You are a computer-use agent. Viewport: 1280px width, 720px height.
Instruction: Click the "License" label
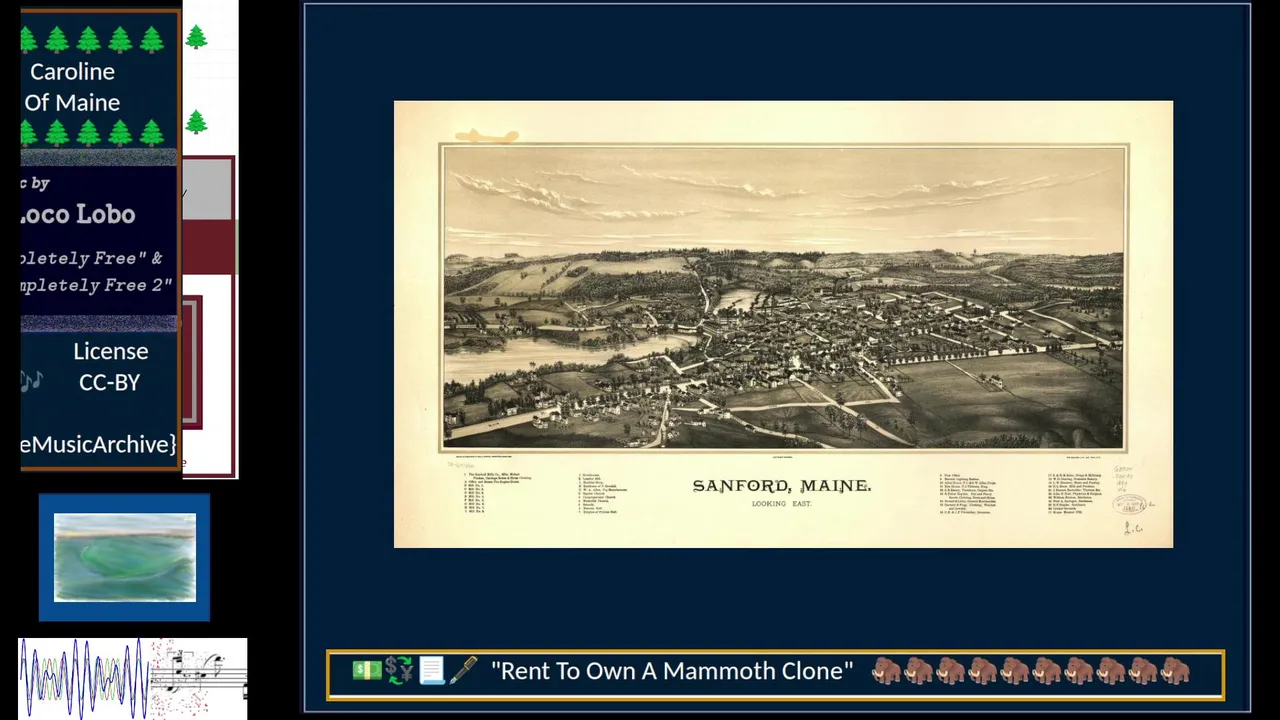[110, 351]
